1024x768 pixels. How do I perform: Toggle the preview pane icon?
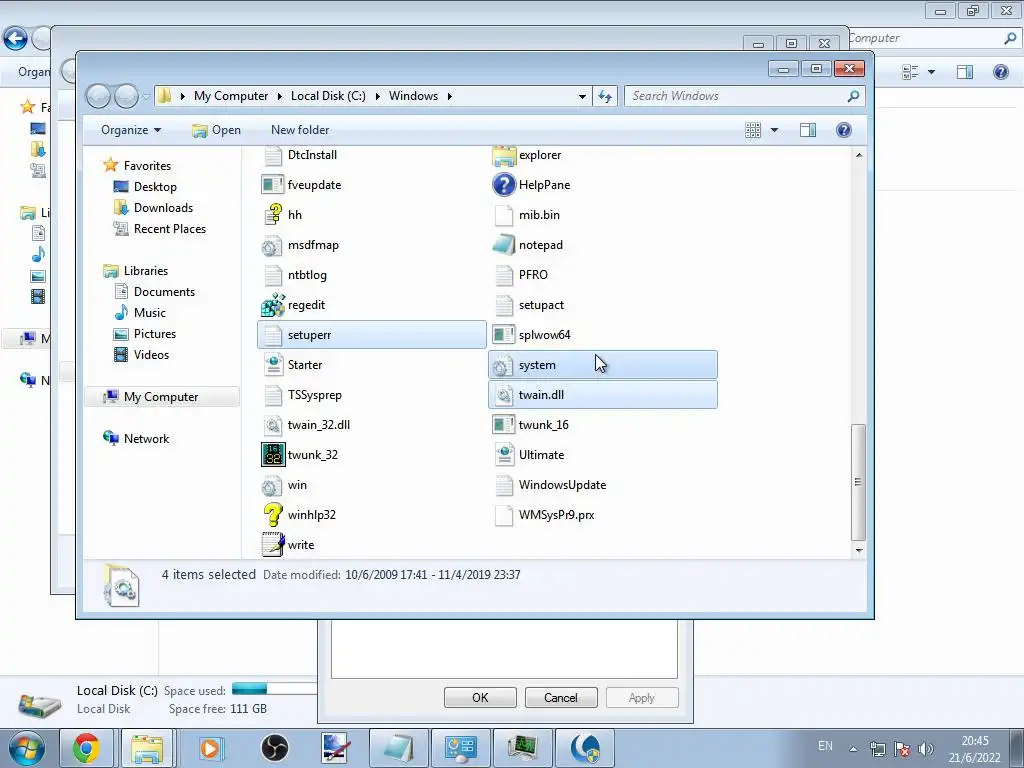808,130
